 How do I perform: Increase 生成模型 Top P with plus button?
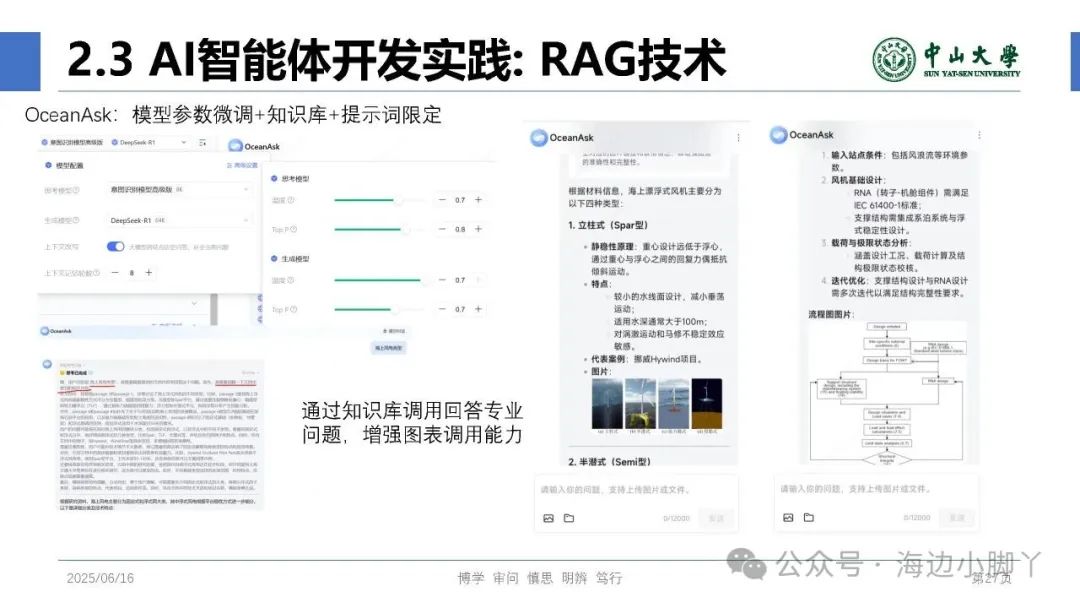478,309
